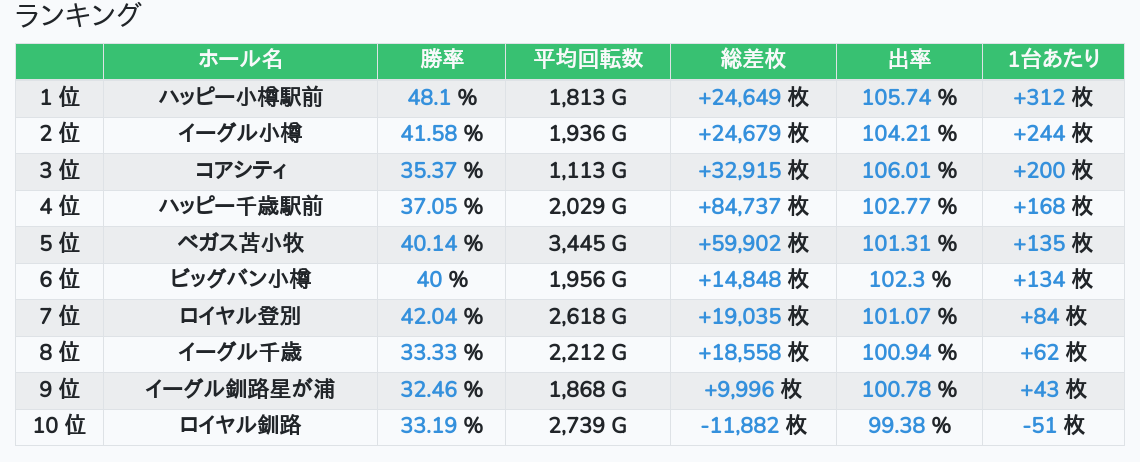Screen dimensions: 1140x462
Task: Click the イーグル千歳 hall name
Action: (240, 353)
